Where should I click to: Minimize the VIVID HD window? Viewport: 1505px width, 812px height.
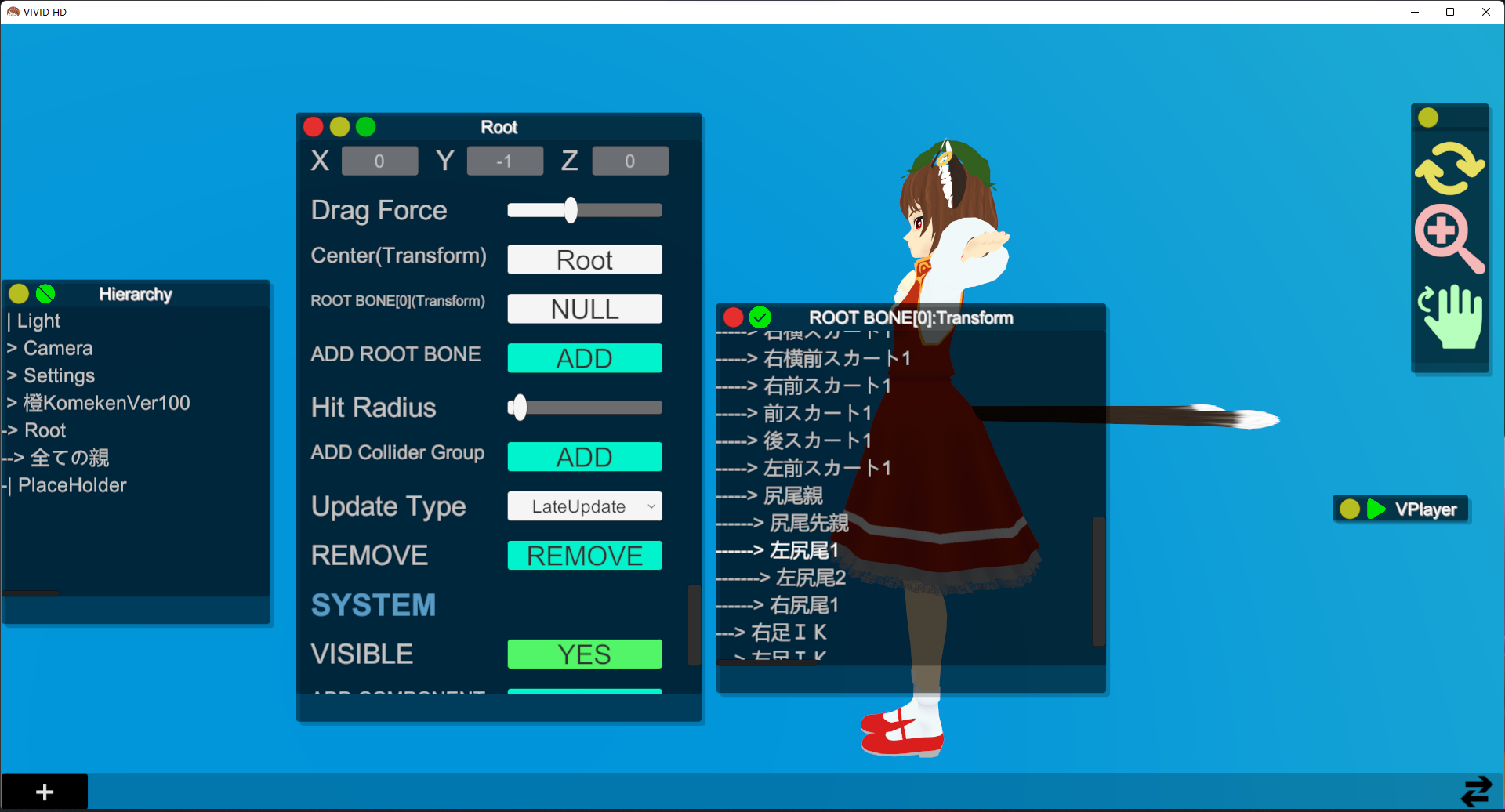pyautogui.click(x=1415, y=12)
